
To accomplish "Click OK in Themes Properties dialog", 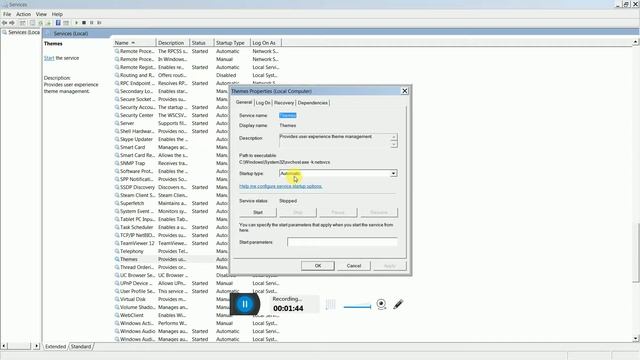I will [318, 266].
